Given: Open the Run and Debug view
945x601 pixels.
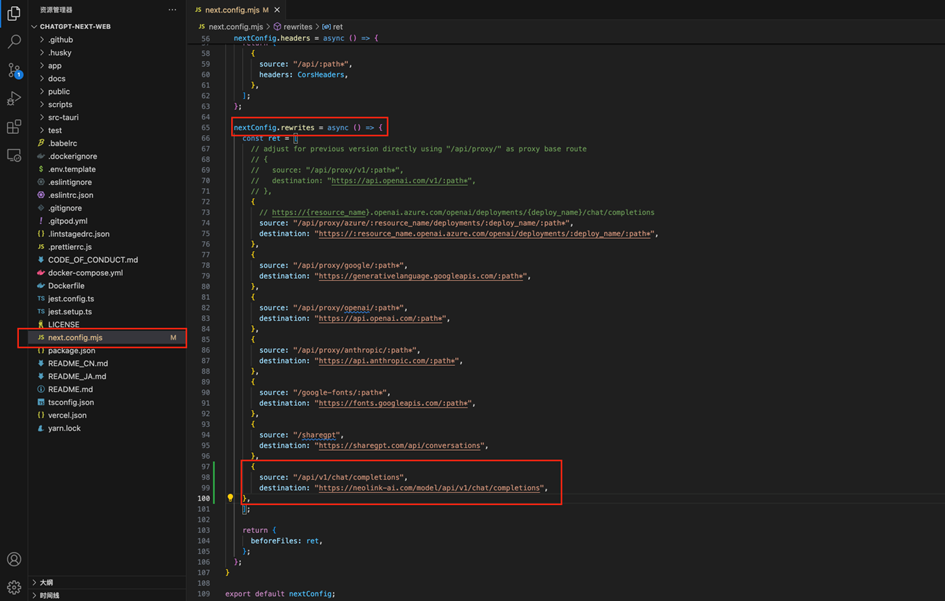Looking at the screenshot, I should tap(14, 98).
